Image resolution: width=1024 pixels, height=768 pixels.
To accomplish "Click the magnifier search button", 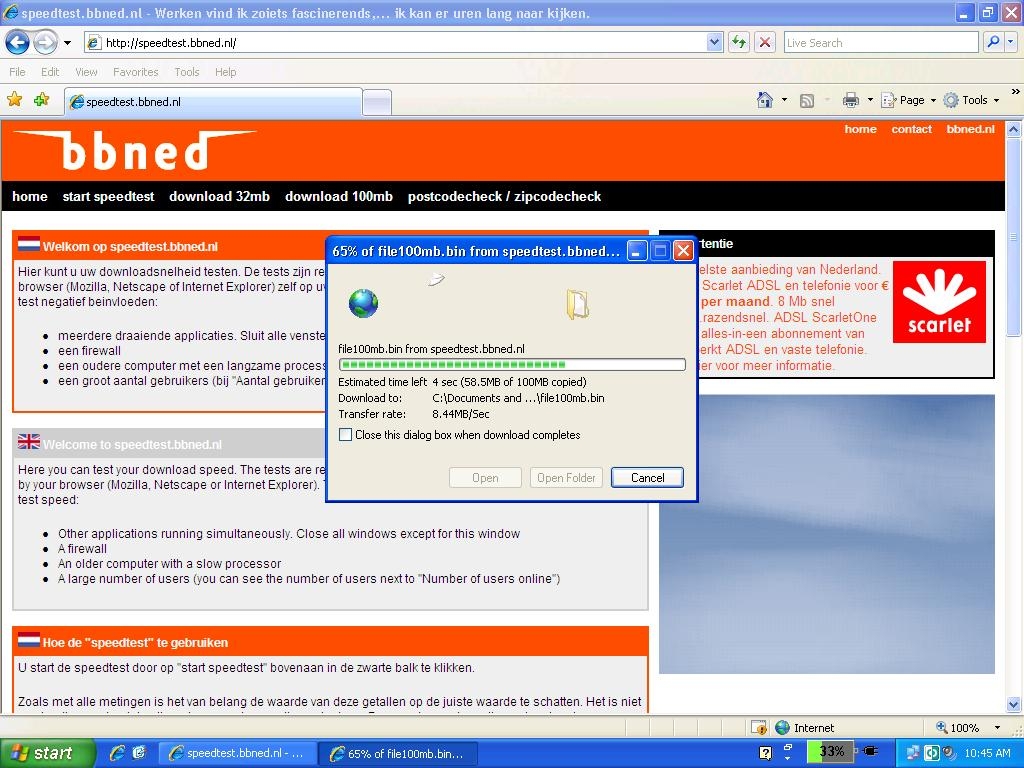I will pyautogui.click(x=993, y=42).
